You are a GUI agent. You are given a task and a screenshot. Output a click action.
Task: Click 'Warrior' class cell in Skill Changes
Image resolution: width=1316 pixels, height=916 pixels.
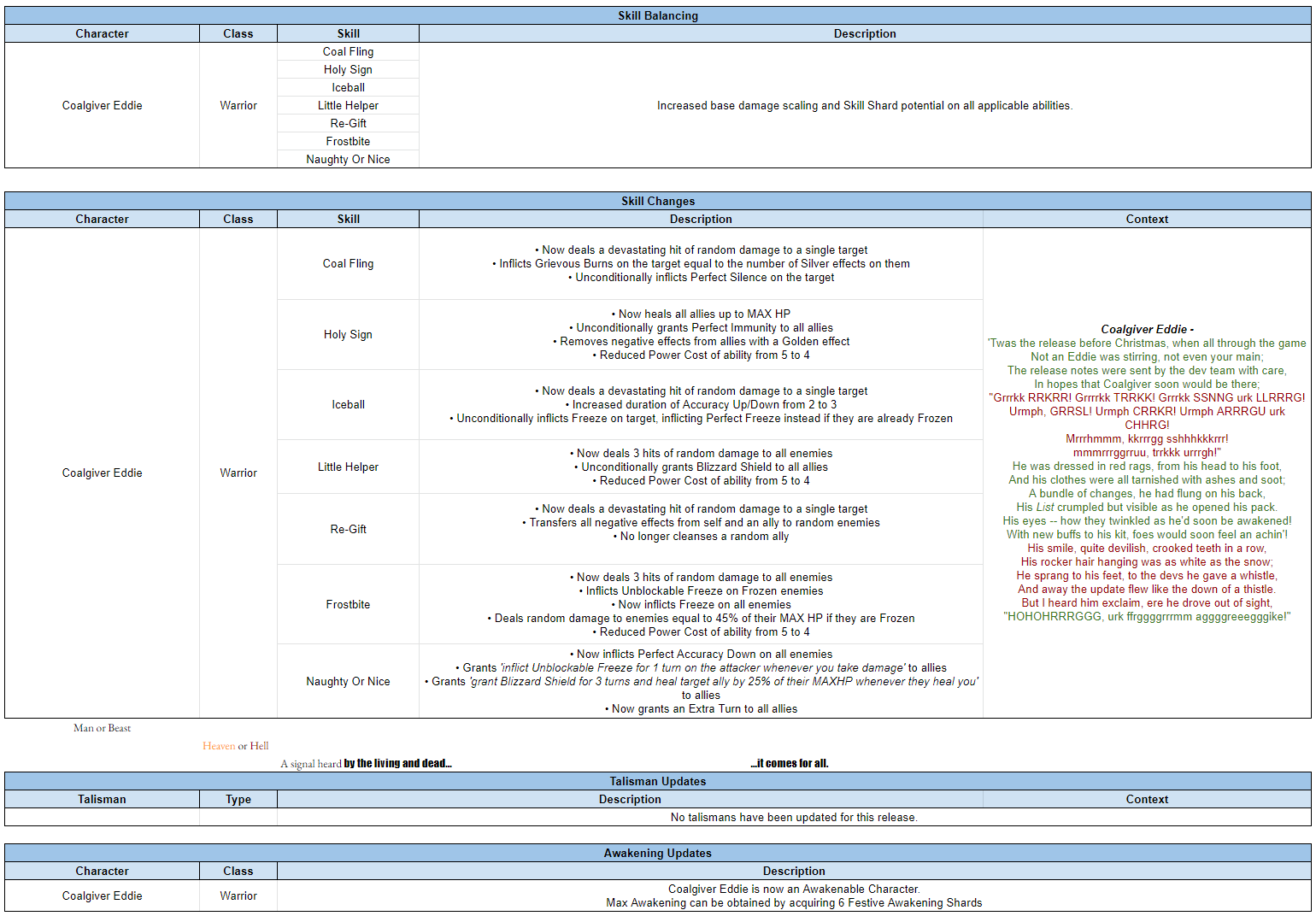[x=238, y=473]
